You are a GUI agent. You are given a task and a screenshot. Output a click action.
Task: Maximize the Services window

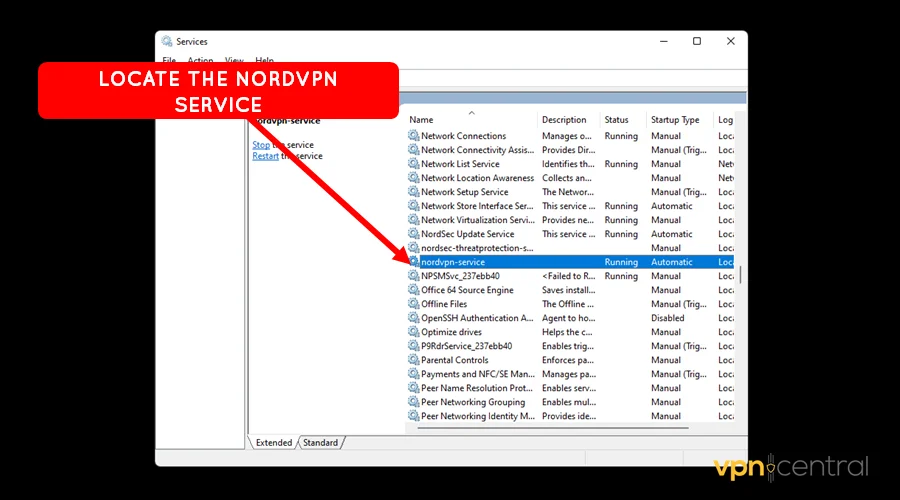(697, 41)
